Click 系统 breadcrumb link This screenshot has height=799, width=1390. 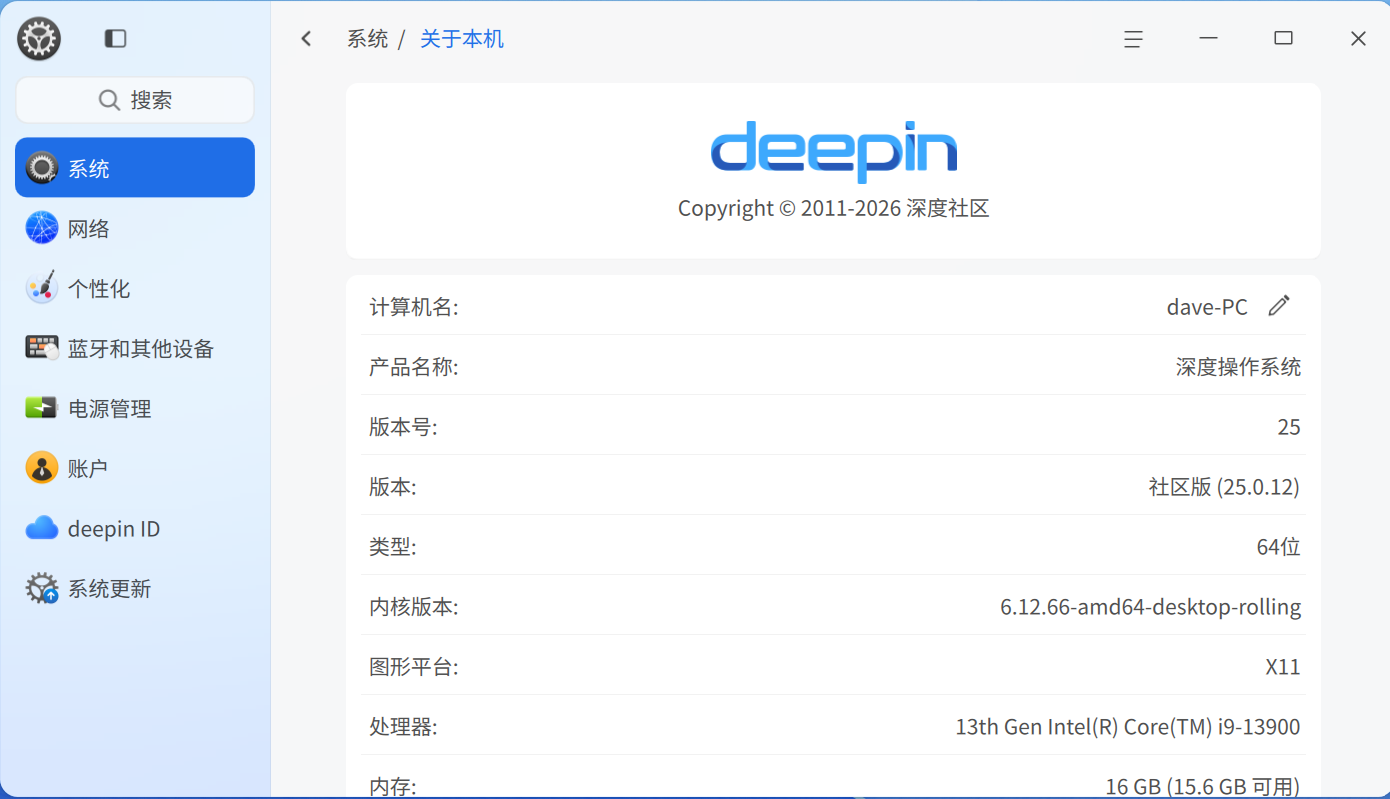coord(367,39)
